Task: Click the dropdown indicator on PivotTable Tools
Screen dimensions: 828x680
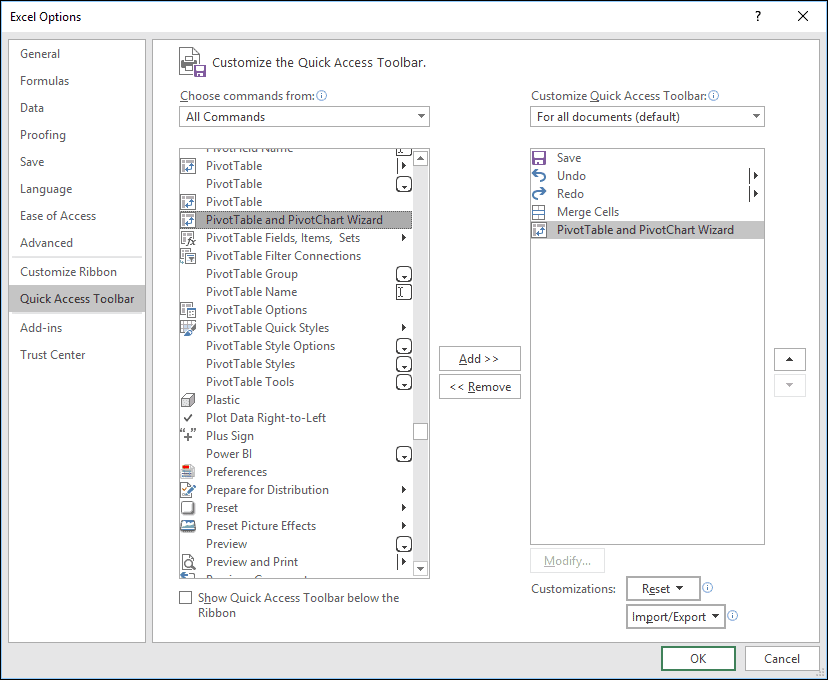Action: click(404, 382)
